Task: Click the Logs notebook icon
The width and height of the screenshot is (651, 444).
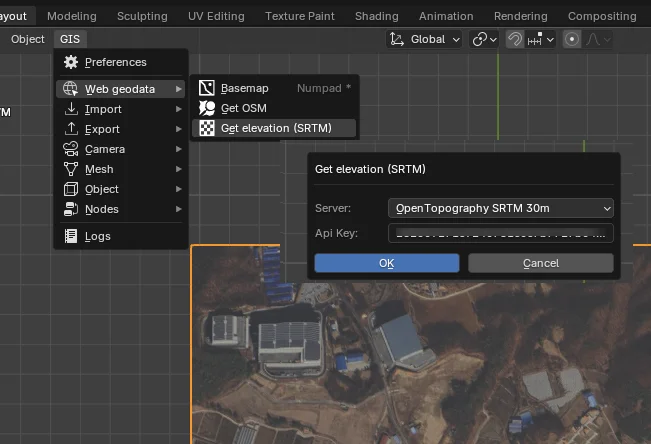Action: point(71,236)
